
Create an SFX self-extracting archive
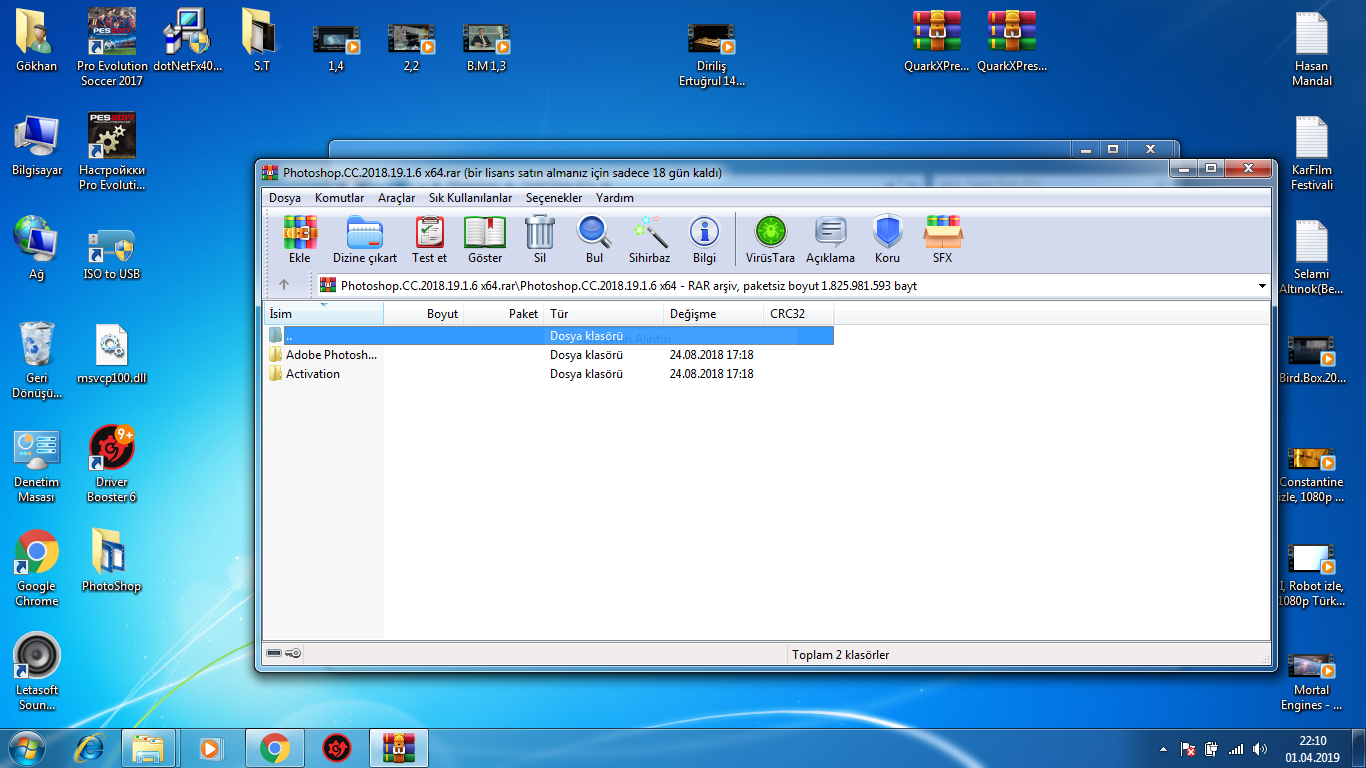[943, 240]
